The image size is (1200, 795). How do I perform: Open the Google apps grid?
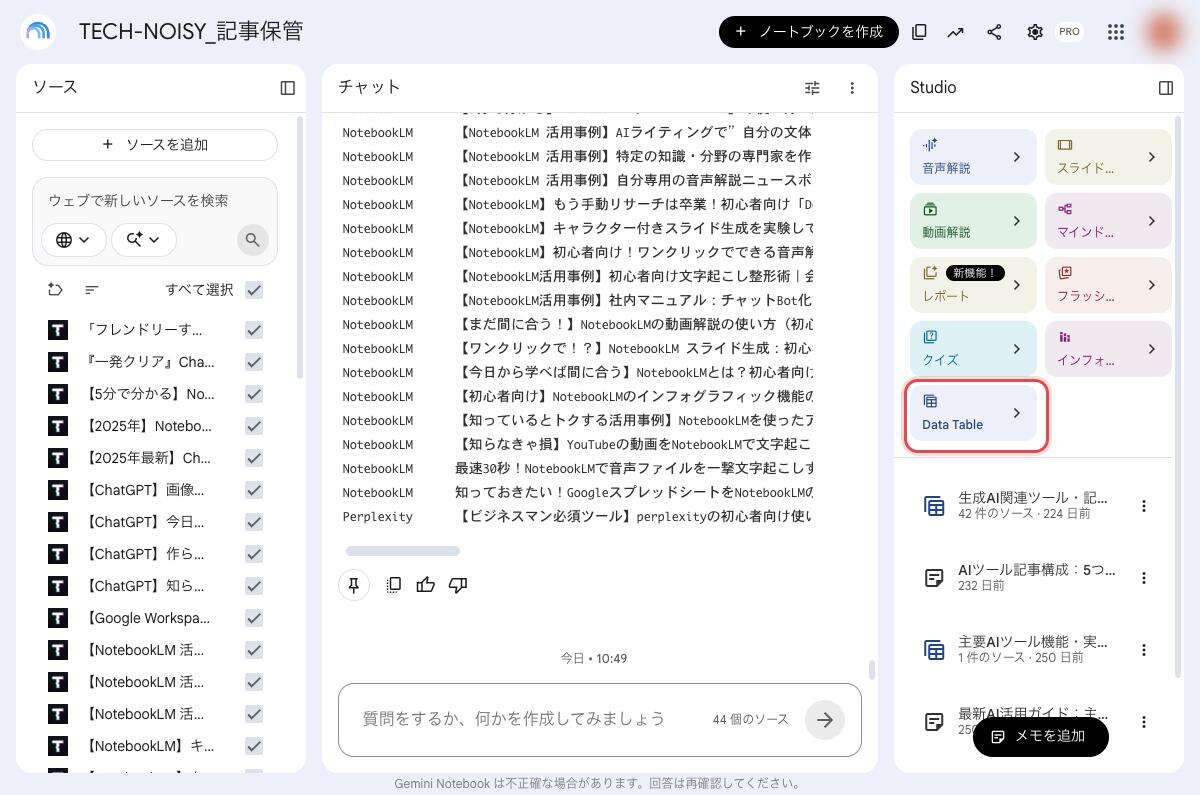pyautogui.click(x=1116, y=32)
